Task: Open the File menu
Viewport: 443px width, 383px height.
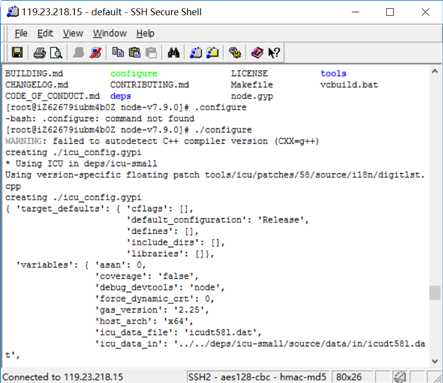Action: (x=21, y=33)
